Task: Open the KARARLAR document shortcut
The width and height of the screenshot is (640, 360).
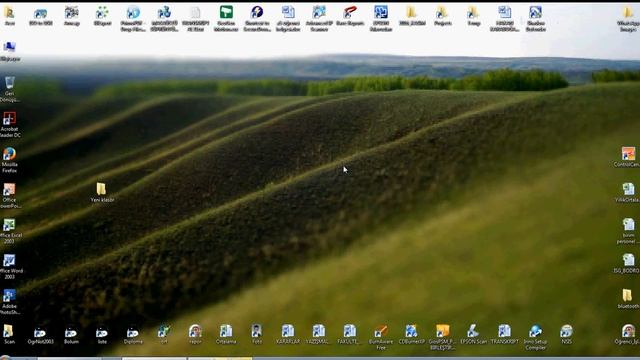Action: (x=288, y=335)
